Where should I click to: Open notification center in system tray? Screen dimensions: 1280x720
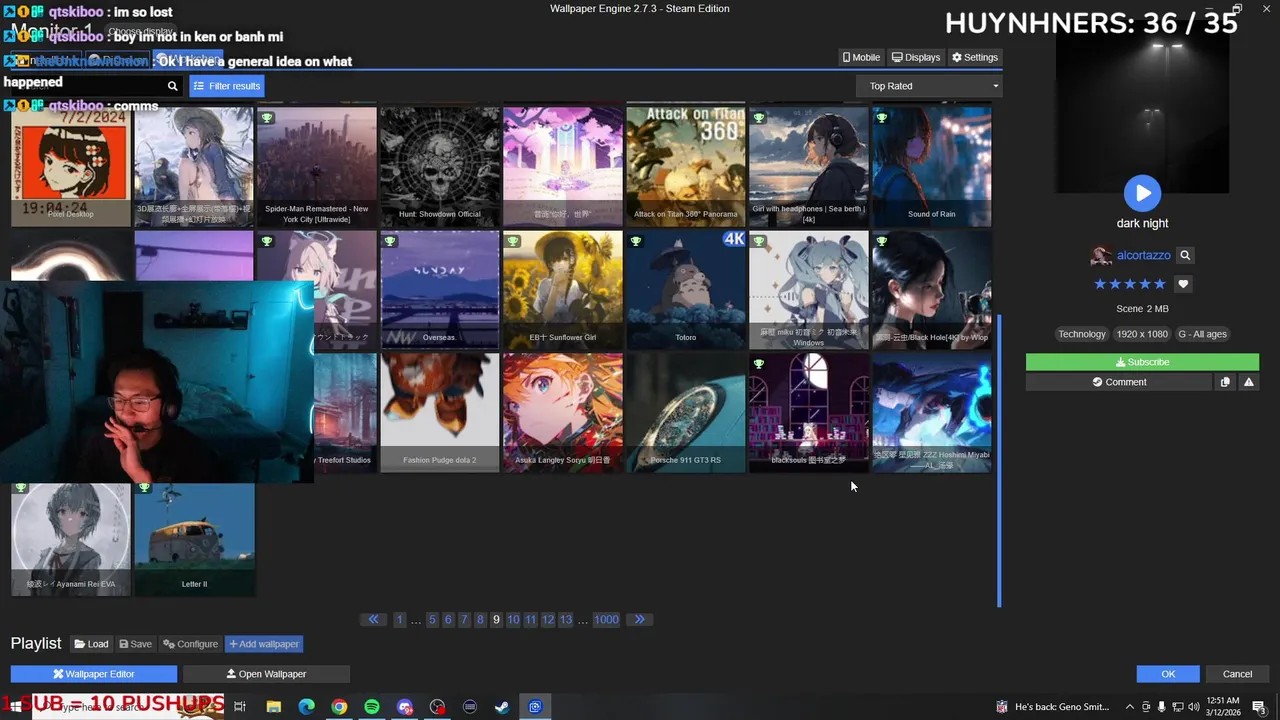pos(1260,707)
